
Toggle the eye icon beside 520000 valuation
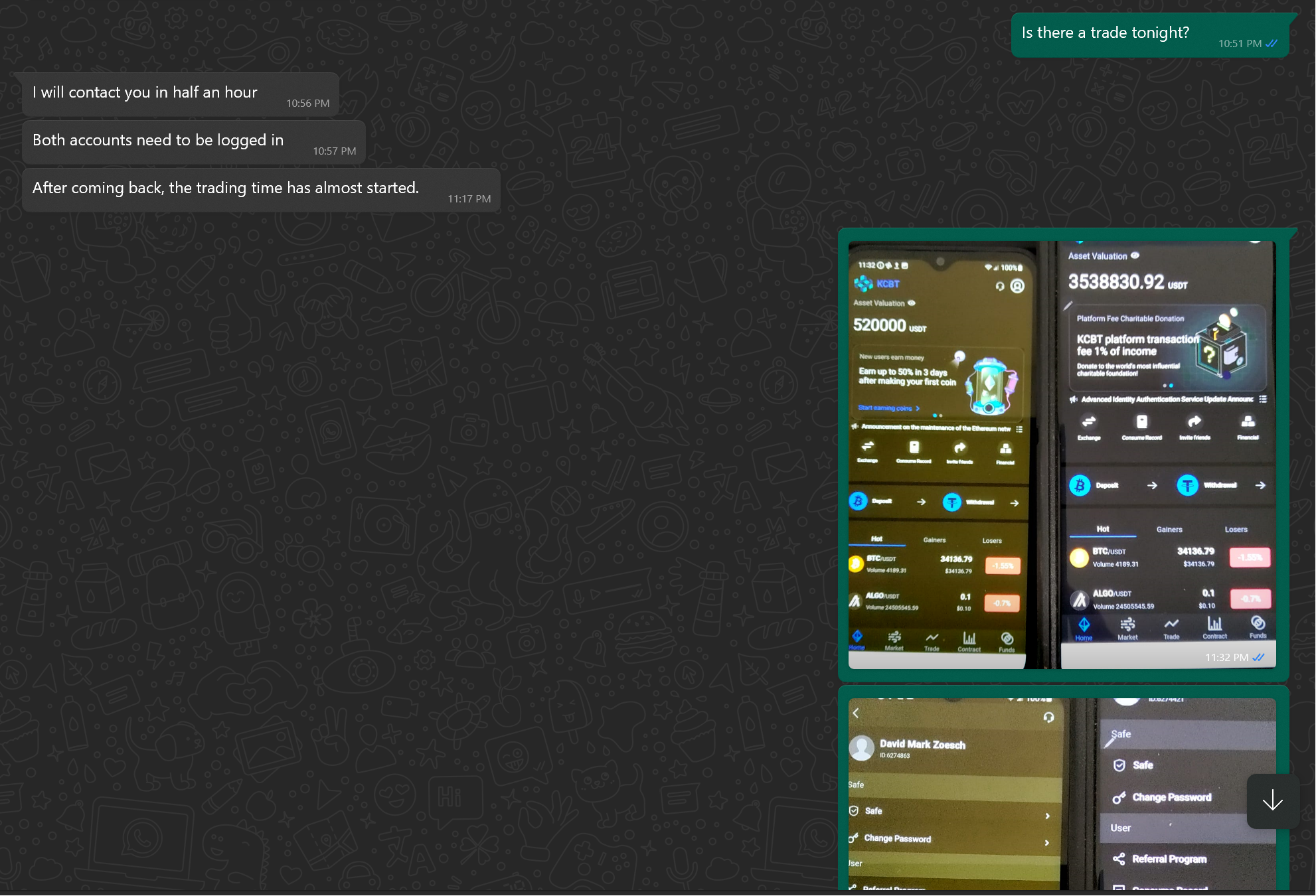pos(912,303)
